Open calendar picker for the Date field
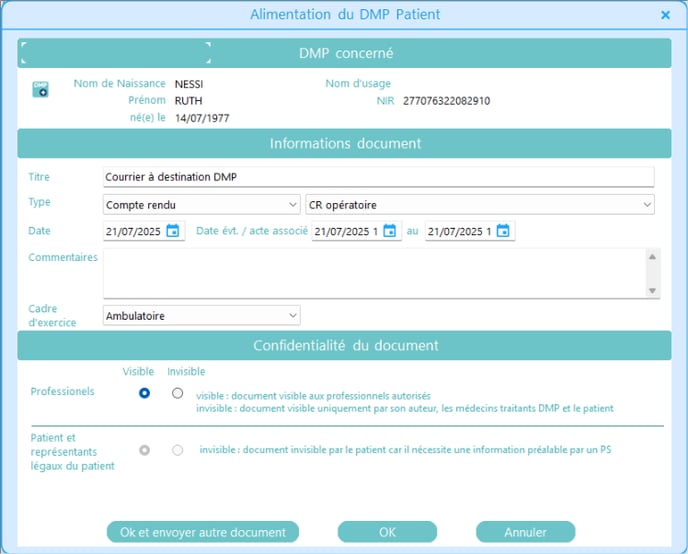 [x=173, y=231]
